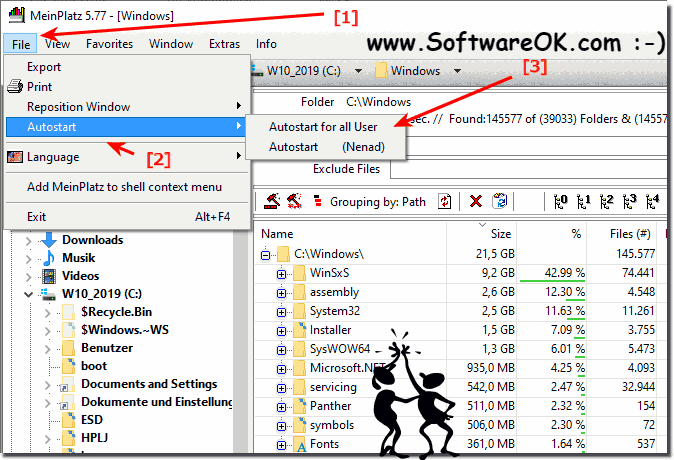Open the View menu
The image size is (674, 460).
coord(58,44)
